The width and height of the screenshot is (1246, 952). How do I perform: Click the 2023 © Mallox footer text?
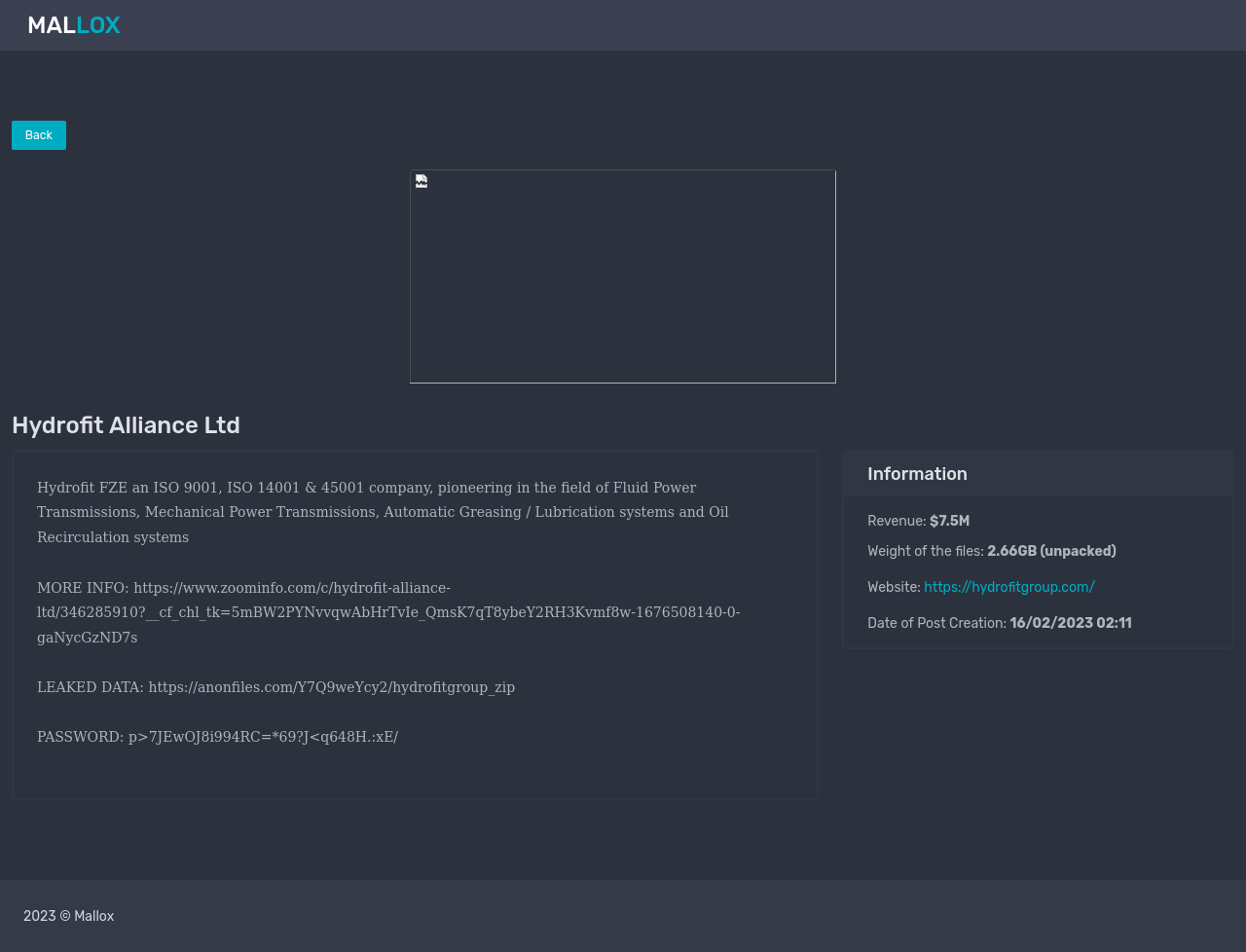tap(69, 916)
